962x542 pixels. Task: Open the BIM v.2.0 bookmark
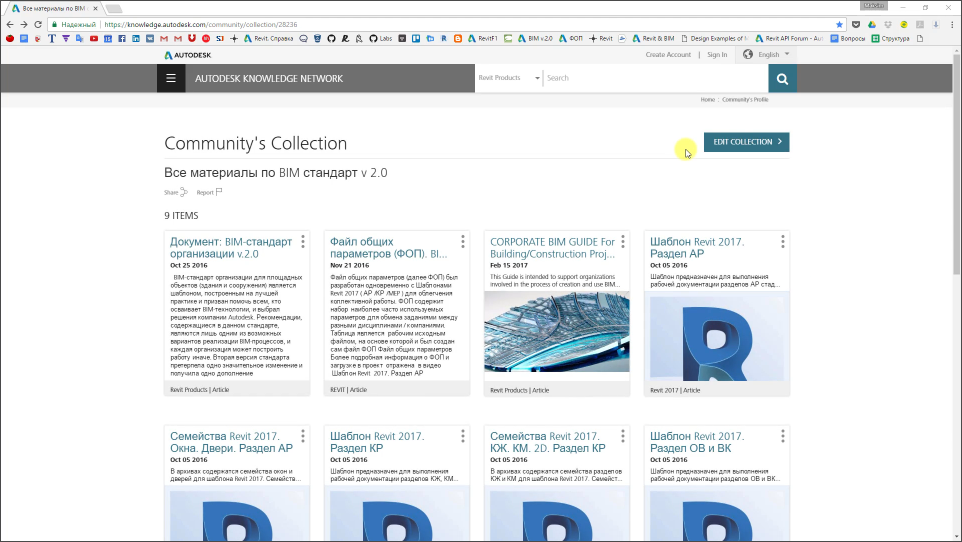point(536,39)
